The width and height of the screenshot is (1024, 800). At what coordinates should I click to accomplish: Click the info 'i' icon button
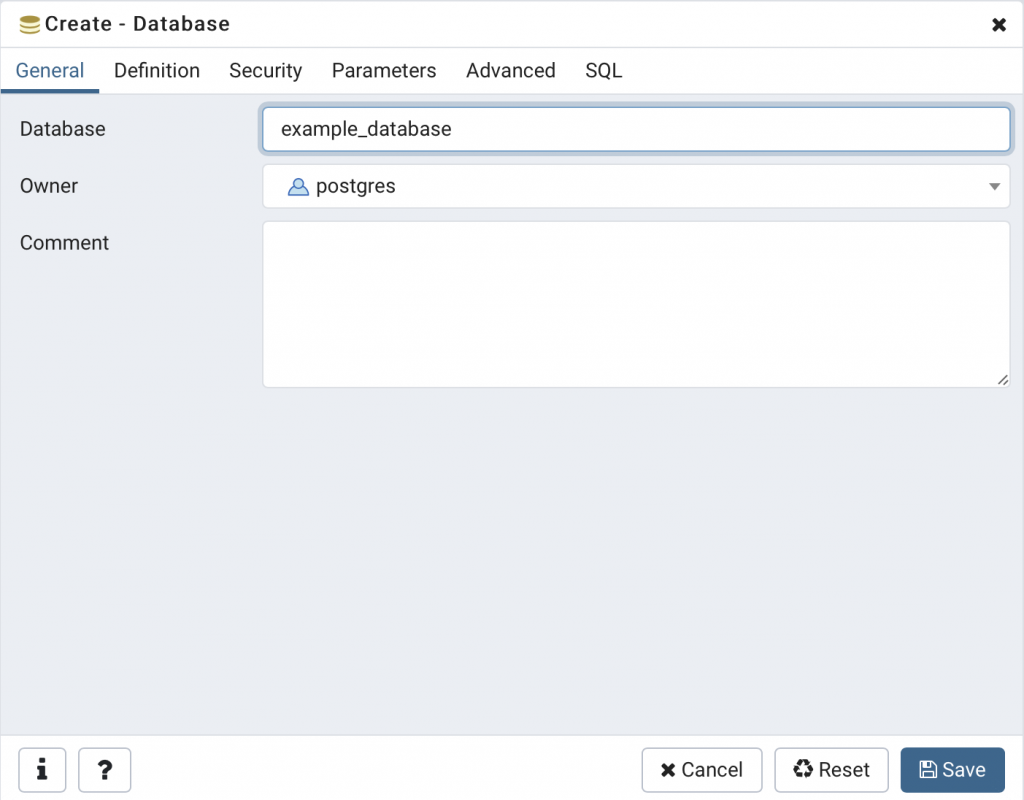(x=42, y=769)
